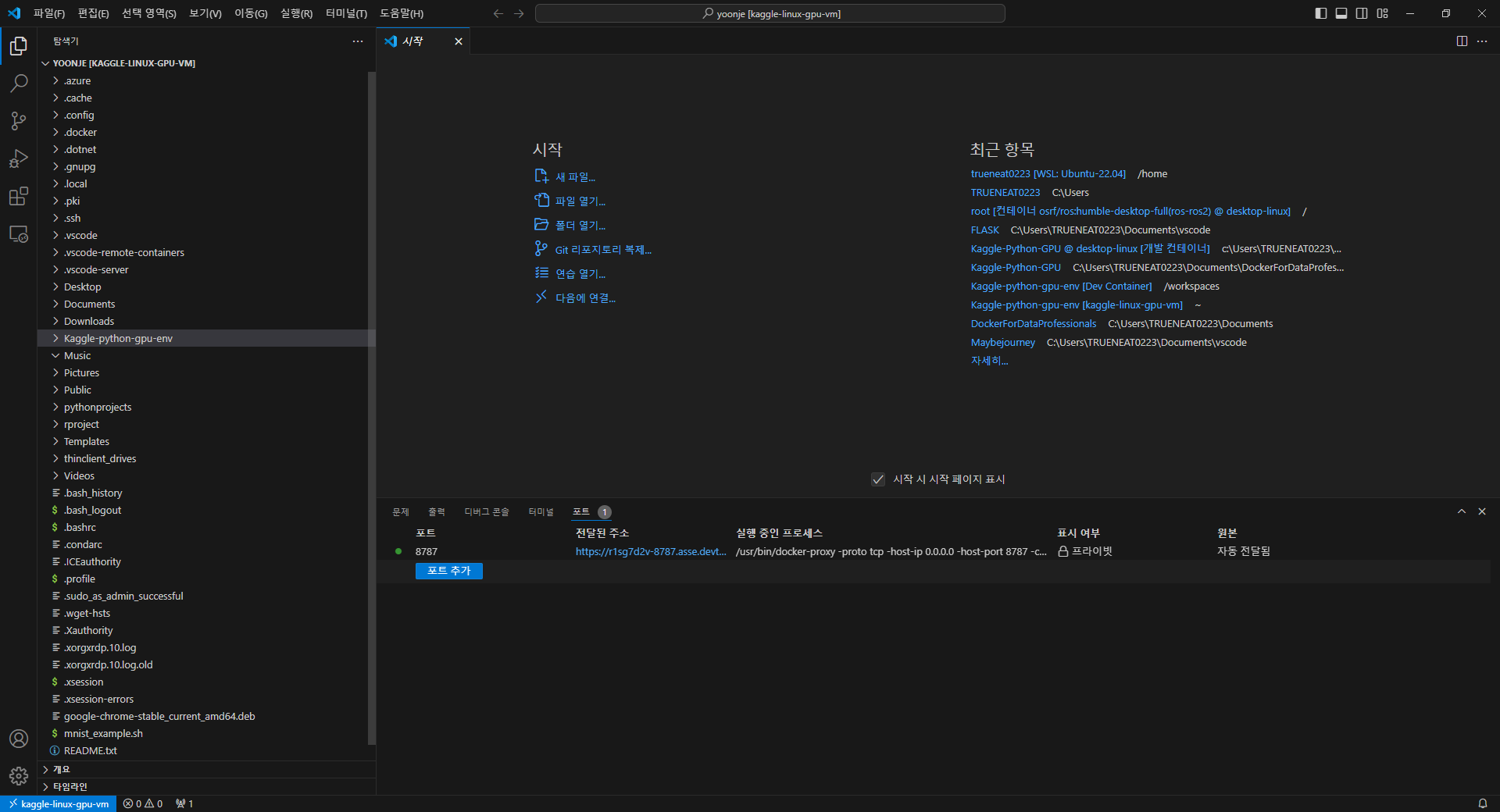The height and width of the screenshot is (812, 1500).
Task: Open the Explorer view in activity bar
Action: (19, 46)
